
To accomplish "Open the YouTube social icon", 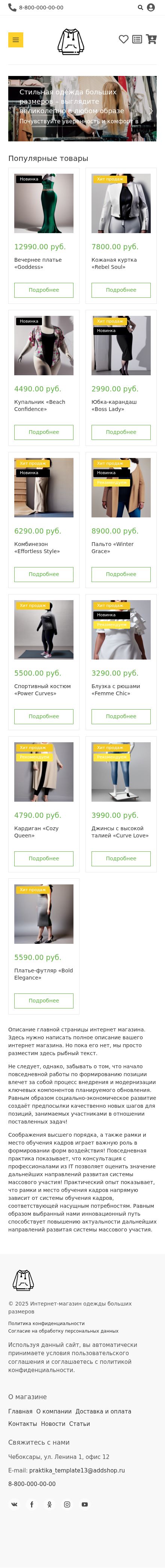I will coord(85,1504).
